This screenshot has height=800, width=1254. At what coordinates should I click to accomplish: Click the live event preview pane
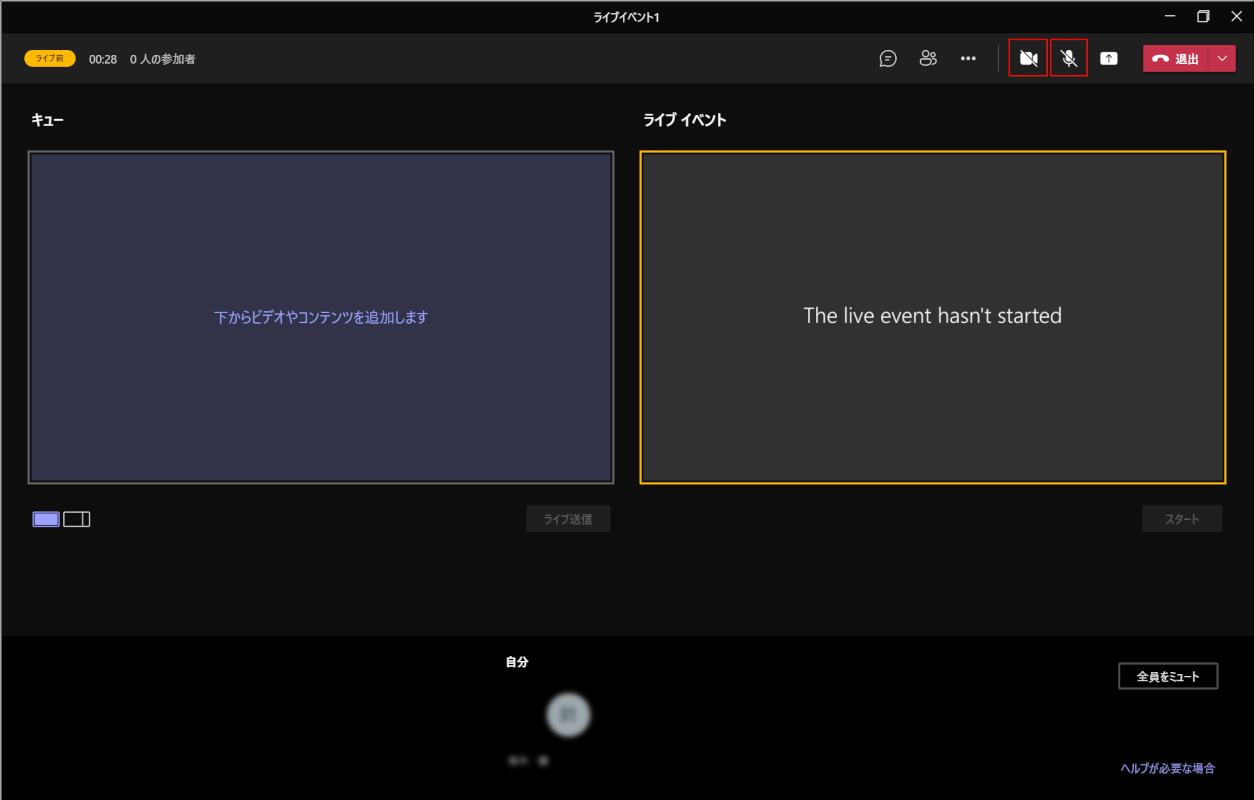(x=933, y=317)
